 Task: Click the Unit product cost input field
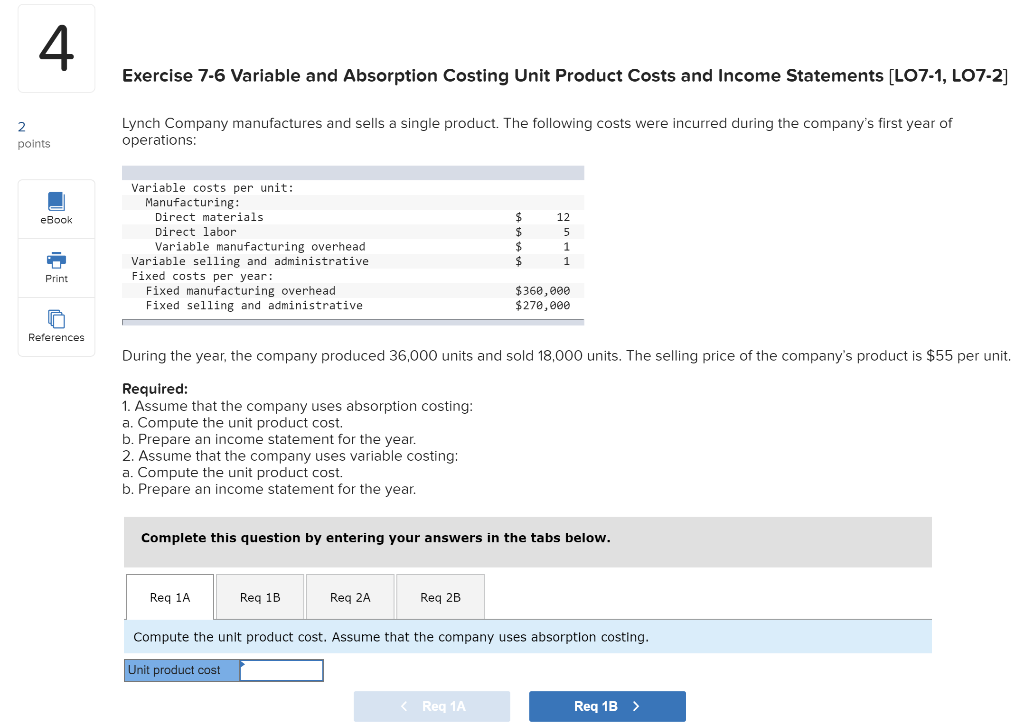tap(283, 670)
